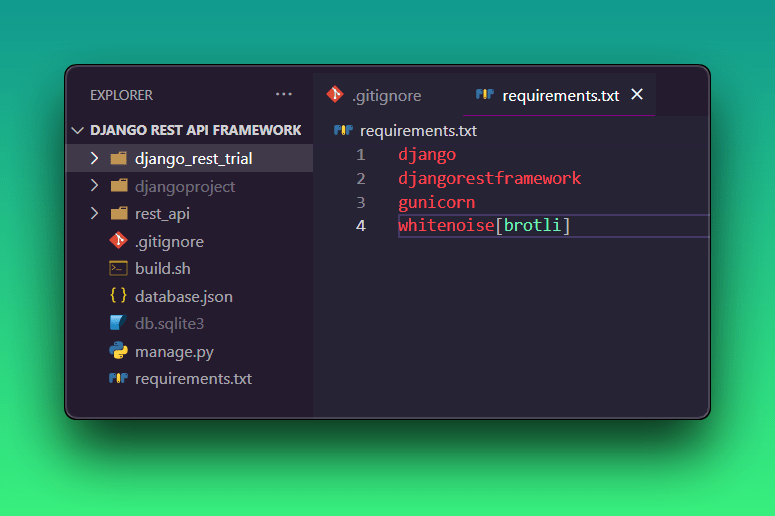Place cursor on 'django' line text

427,155
